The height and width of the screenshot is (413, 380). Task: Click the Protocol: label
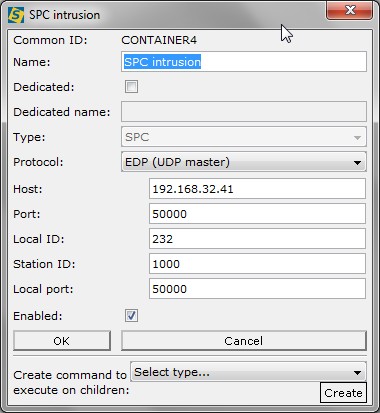(38, 162)
